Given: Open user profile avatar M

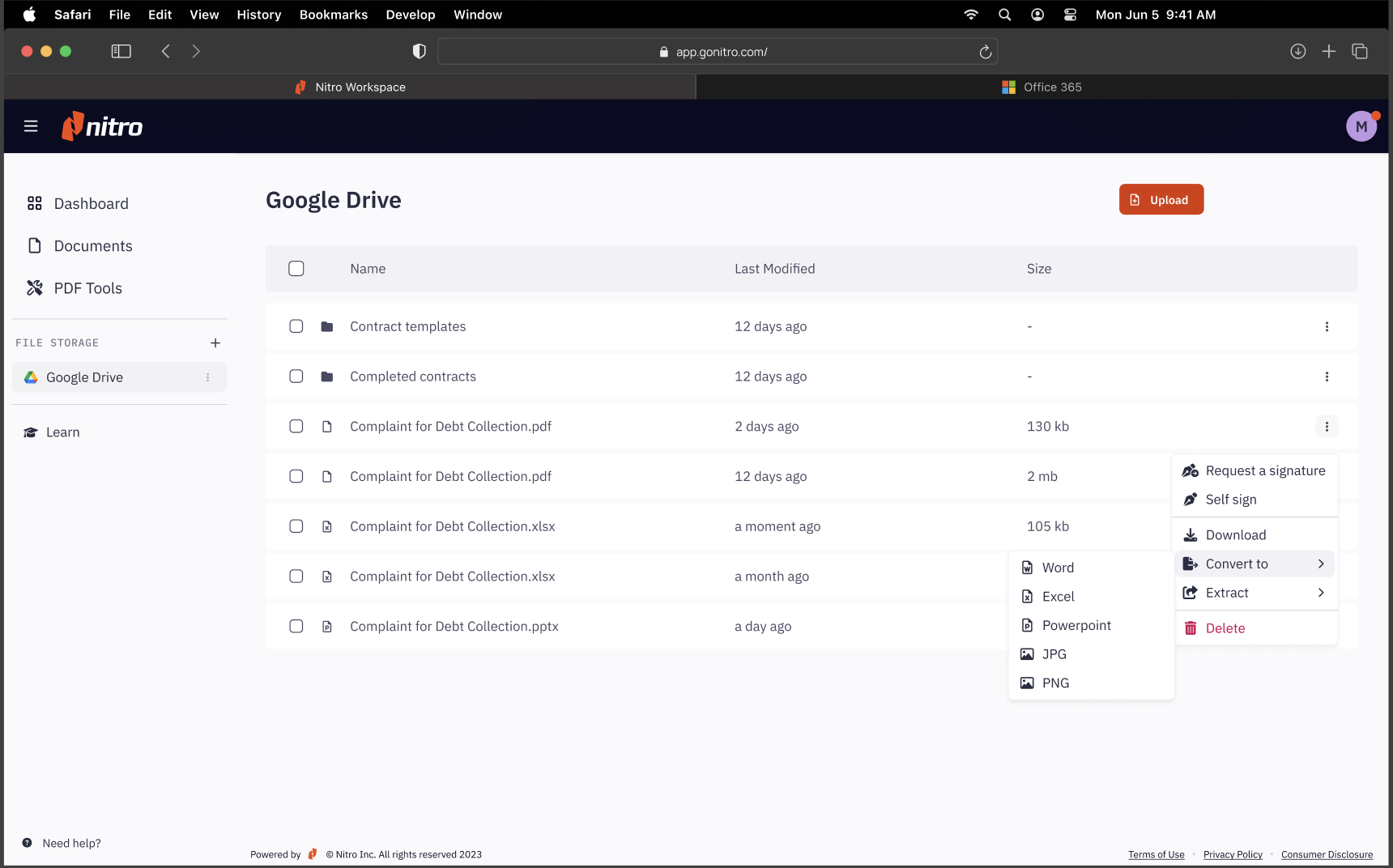Looking at the screenshot, I should [1361, 126].
